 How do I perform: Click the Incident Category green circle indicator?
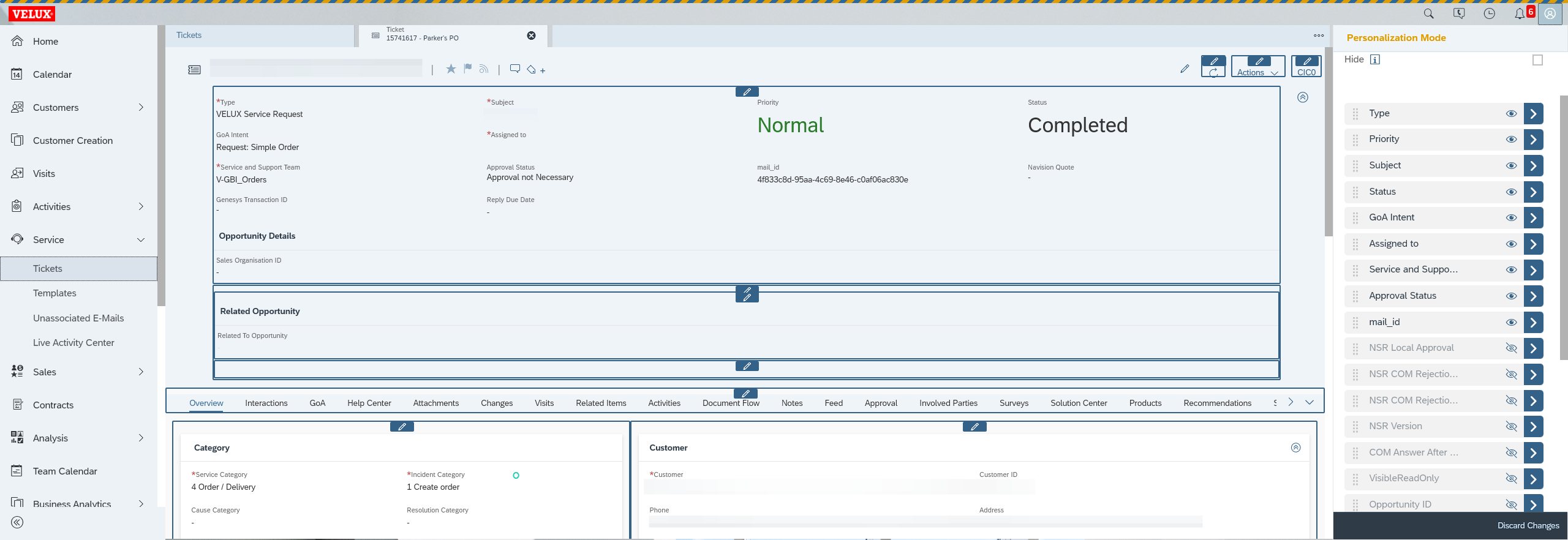pos(516,476)
